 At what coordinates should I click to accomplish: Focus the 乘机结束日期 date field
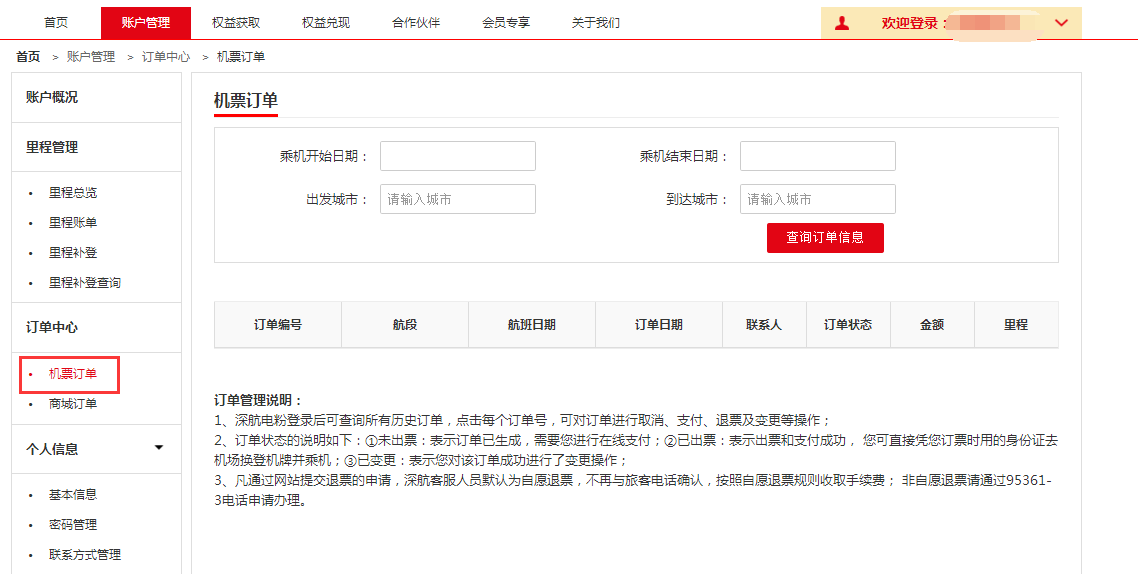pos(817,156)
